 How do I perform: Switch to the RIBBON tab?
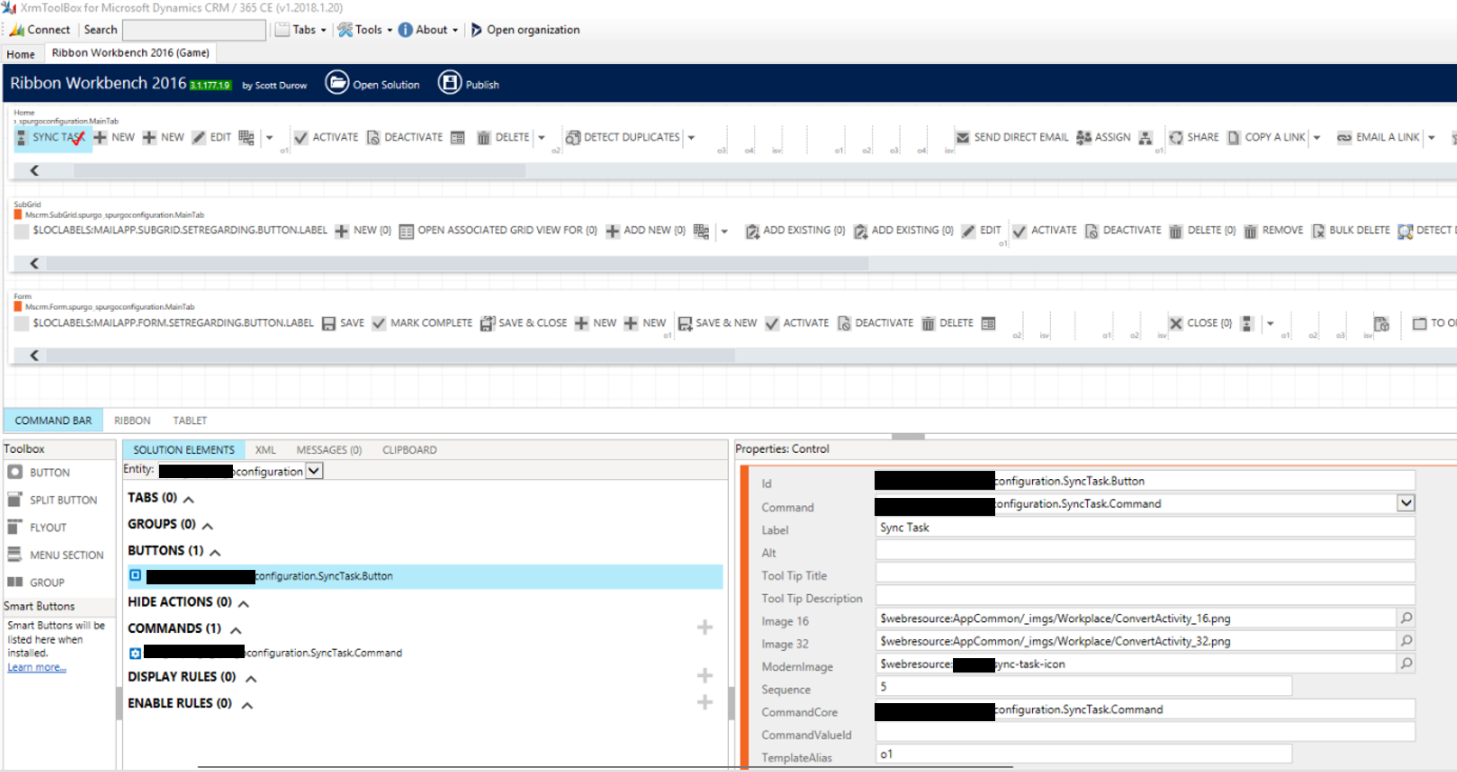pos(132,421)
